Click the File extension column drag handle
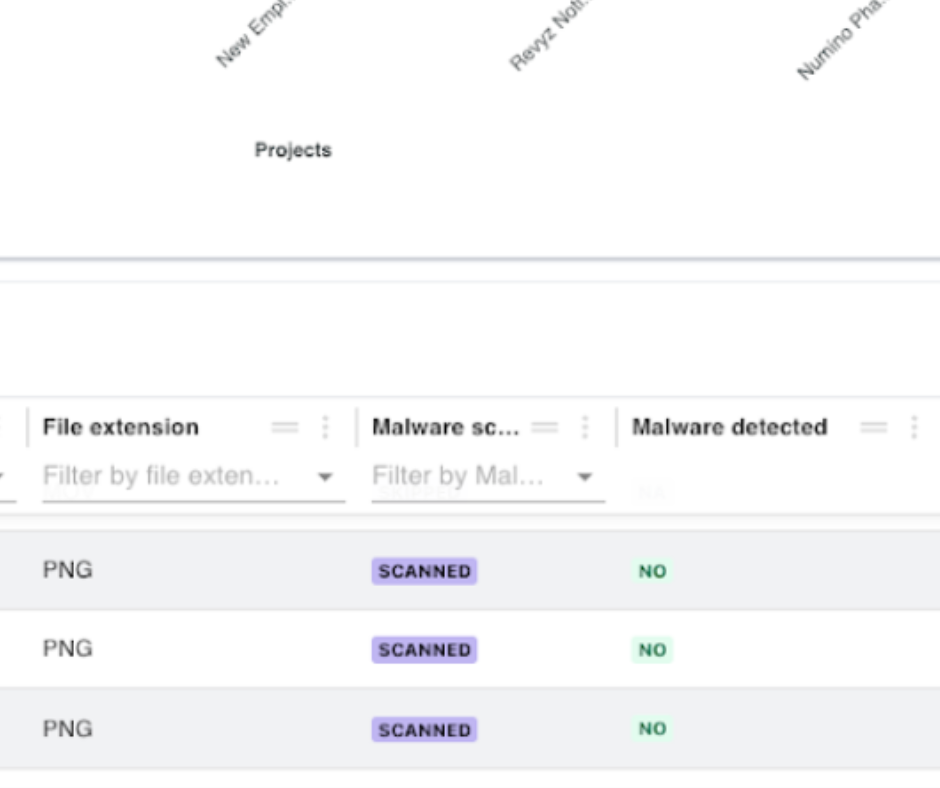 point(285,428)
